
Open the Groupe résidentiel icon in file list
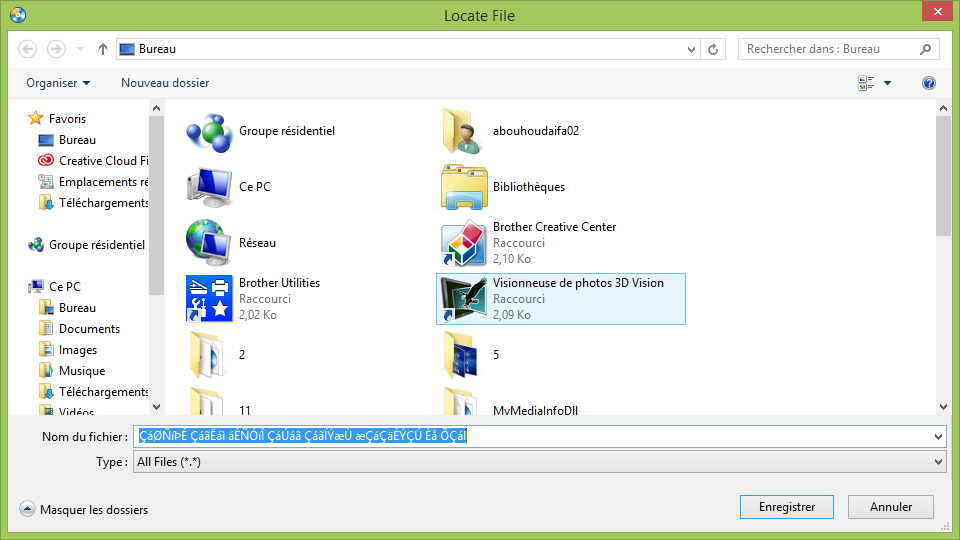click(x=209, y=131)
